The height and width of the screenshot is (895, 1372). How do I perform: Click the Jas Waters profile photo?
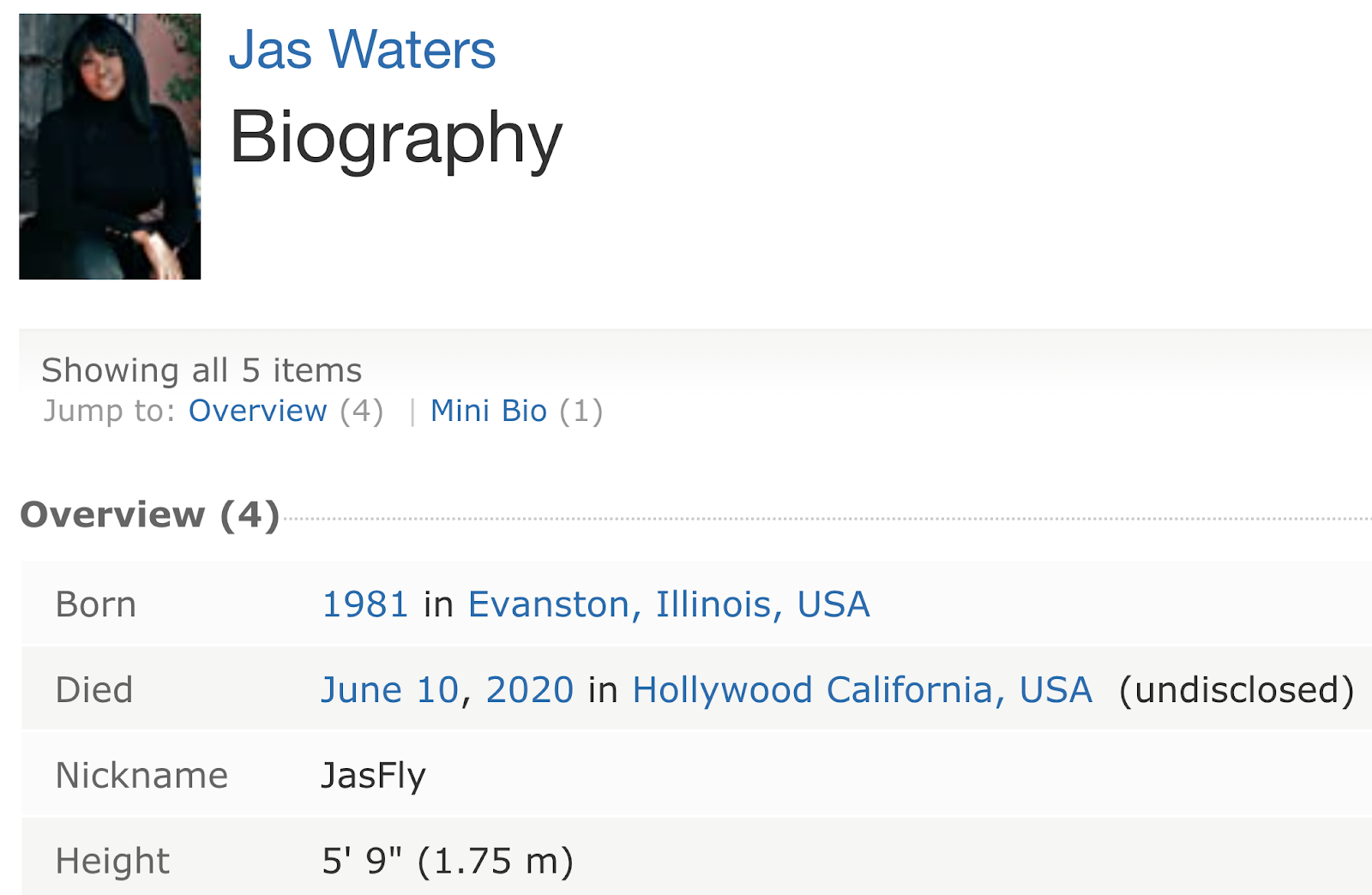110,147
